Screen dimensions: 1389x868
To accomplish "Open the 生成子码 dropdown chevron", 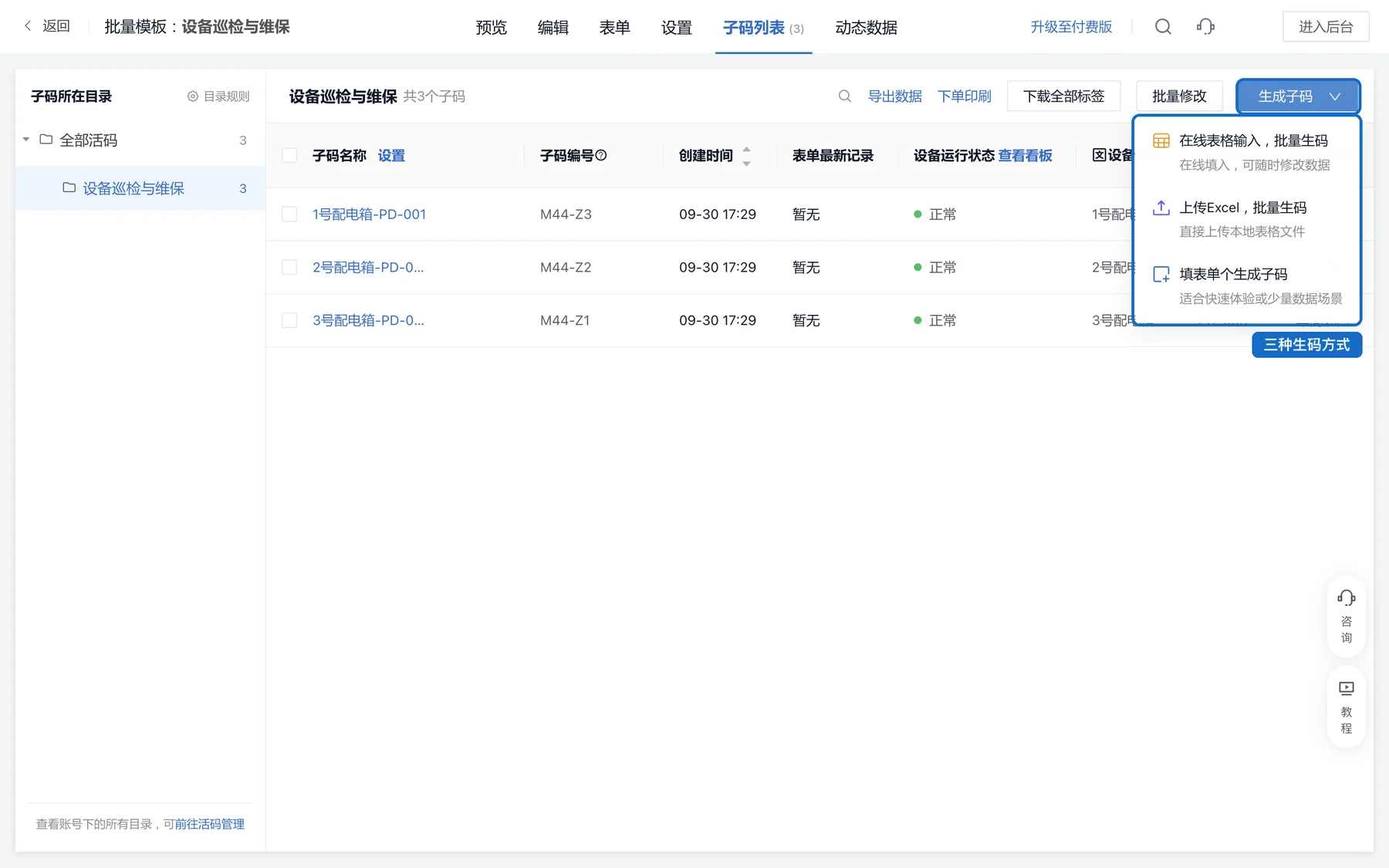I will (1335, 96).
